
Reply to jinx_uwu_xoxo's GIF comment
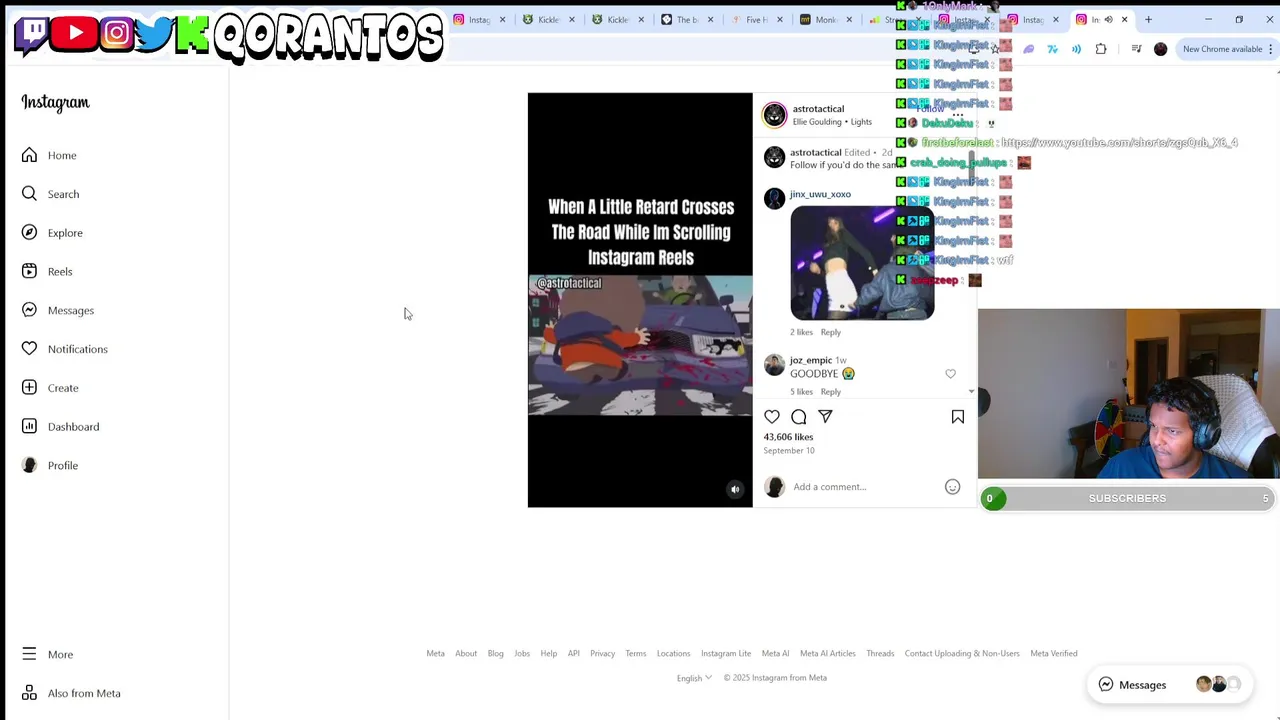click(x=831, y=332)
